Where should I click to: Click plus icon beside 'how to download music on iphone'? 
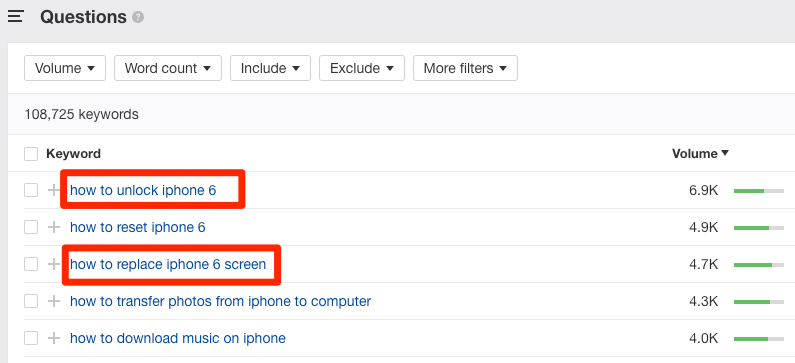click(54, 338)
